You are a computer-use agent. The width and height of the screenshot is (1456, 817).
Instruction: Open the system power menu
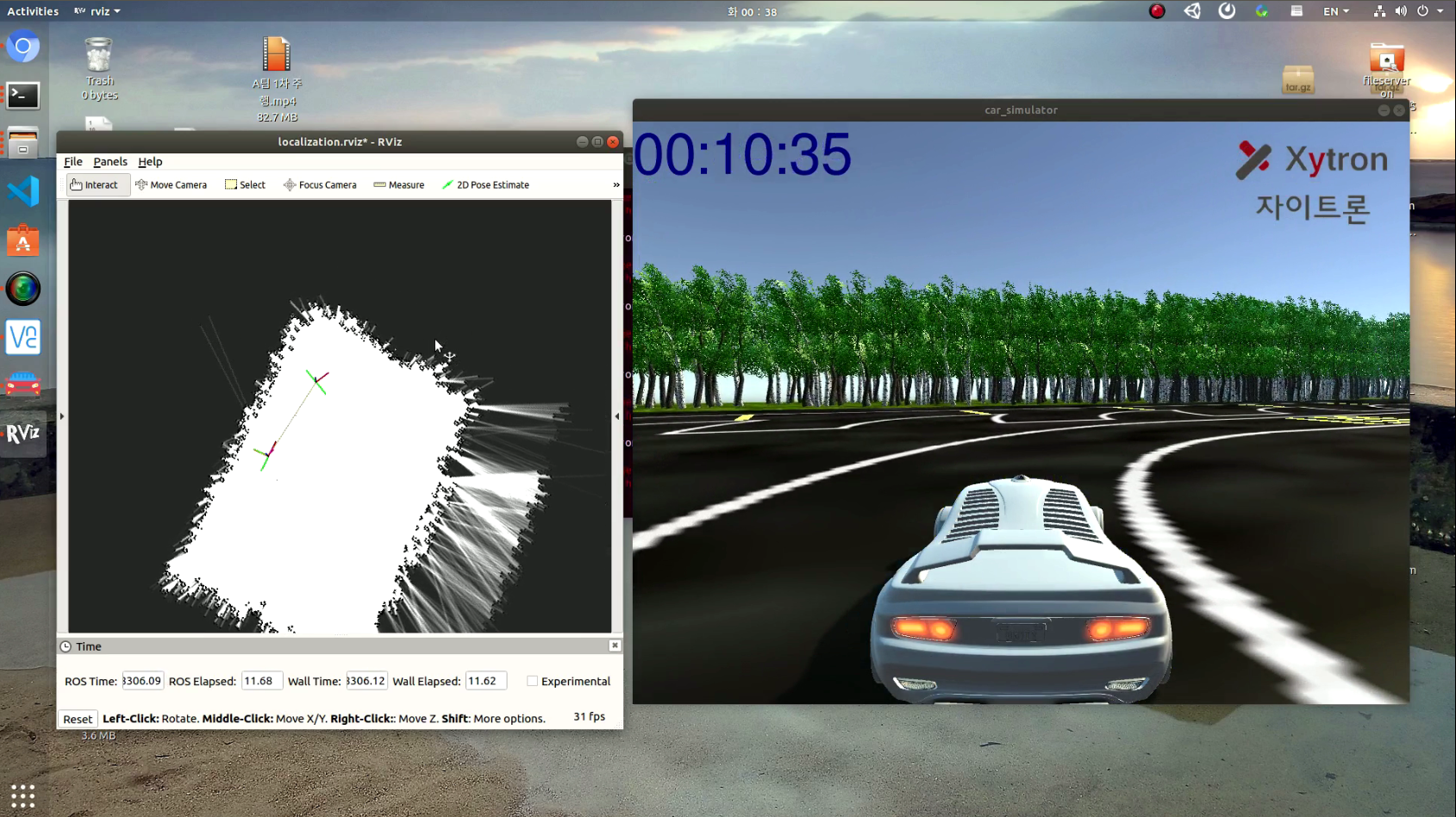pos(1430,11)
